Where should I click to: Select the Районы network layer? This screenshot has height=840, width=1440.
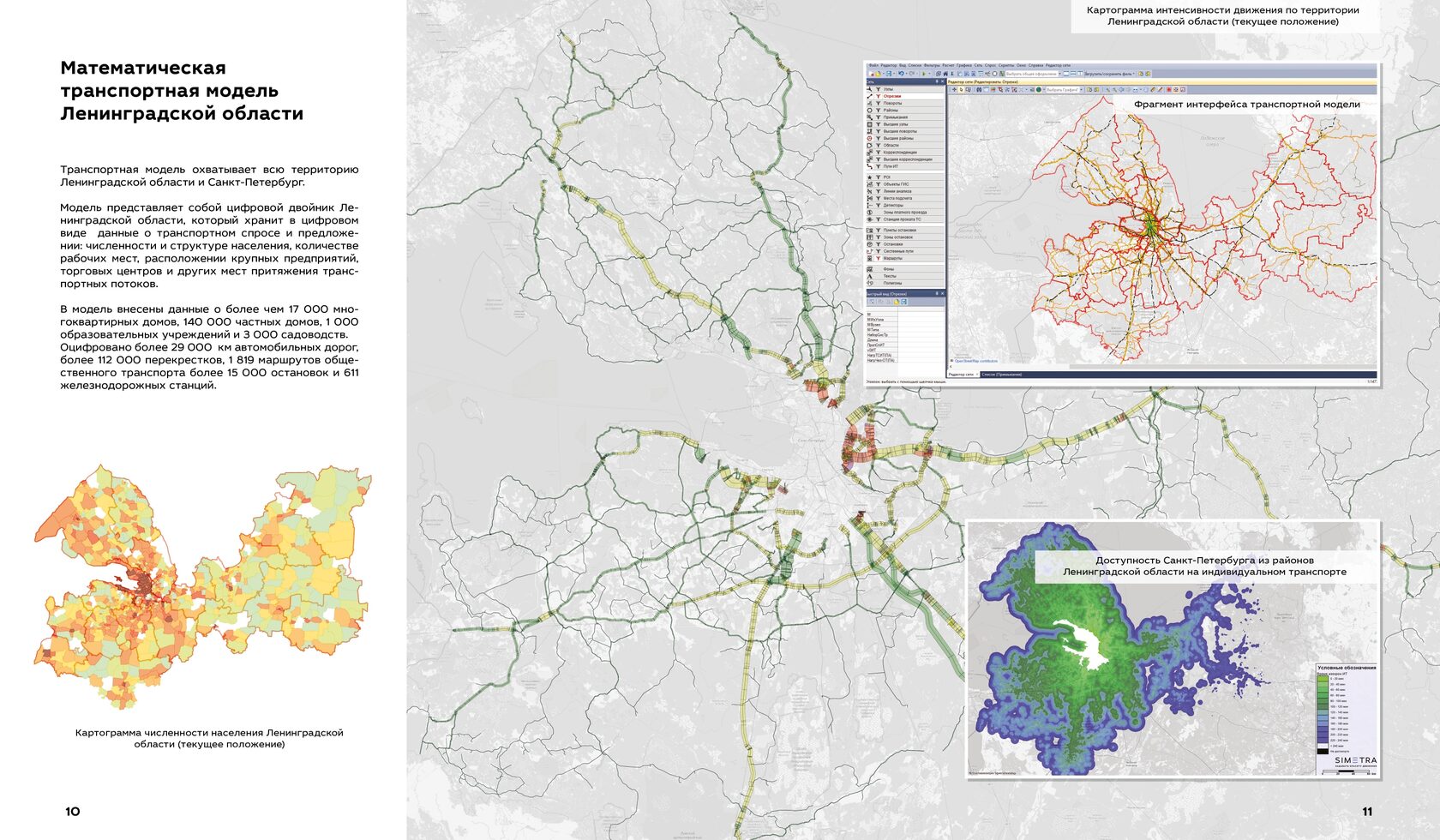point(905,111)
